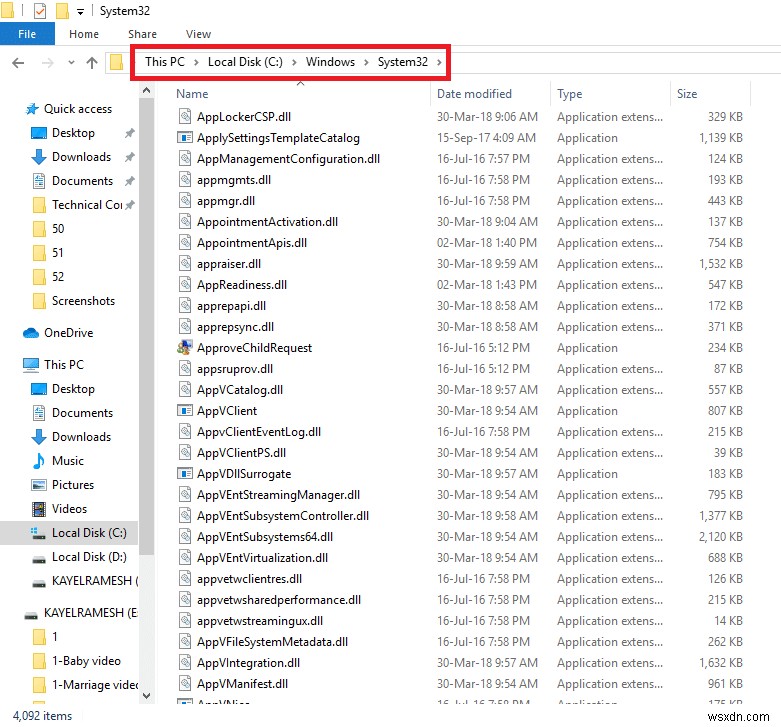The image size is (781, 727).
Task: Select file 'AppointmentActivation.dll'
Action: coord(267,222)
